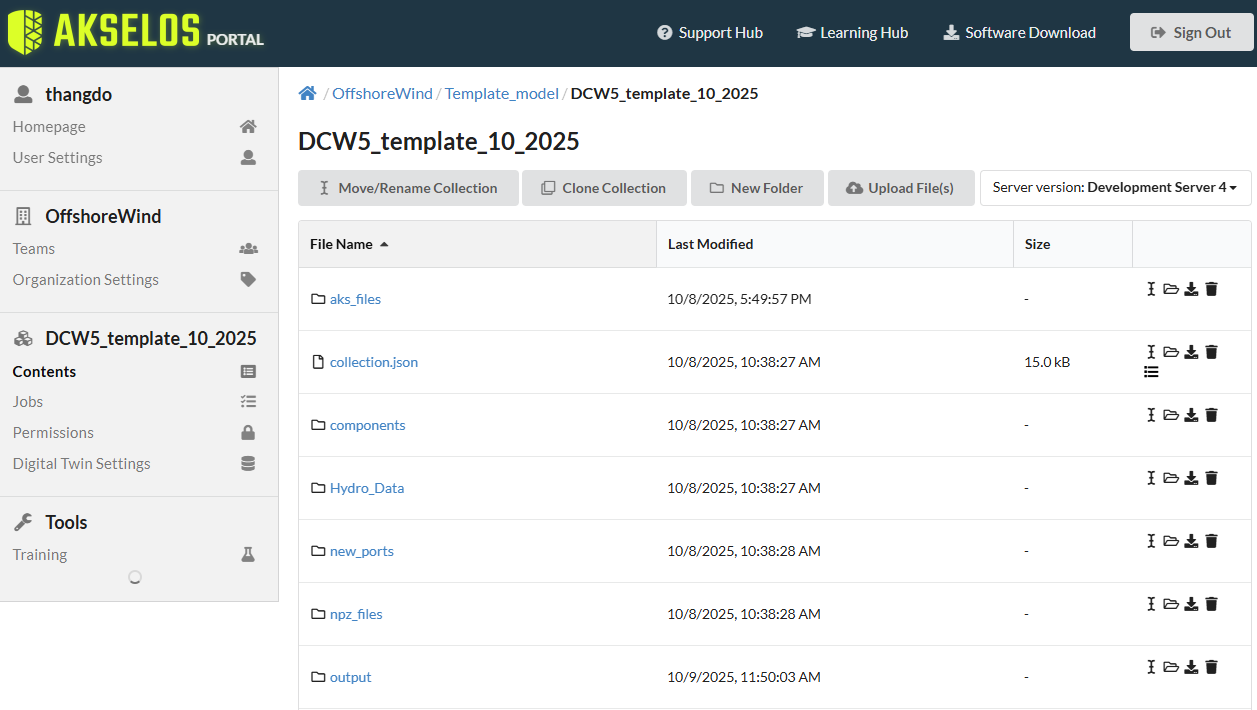Select Contents in the collection sidebar

click(44, 372)
